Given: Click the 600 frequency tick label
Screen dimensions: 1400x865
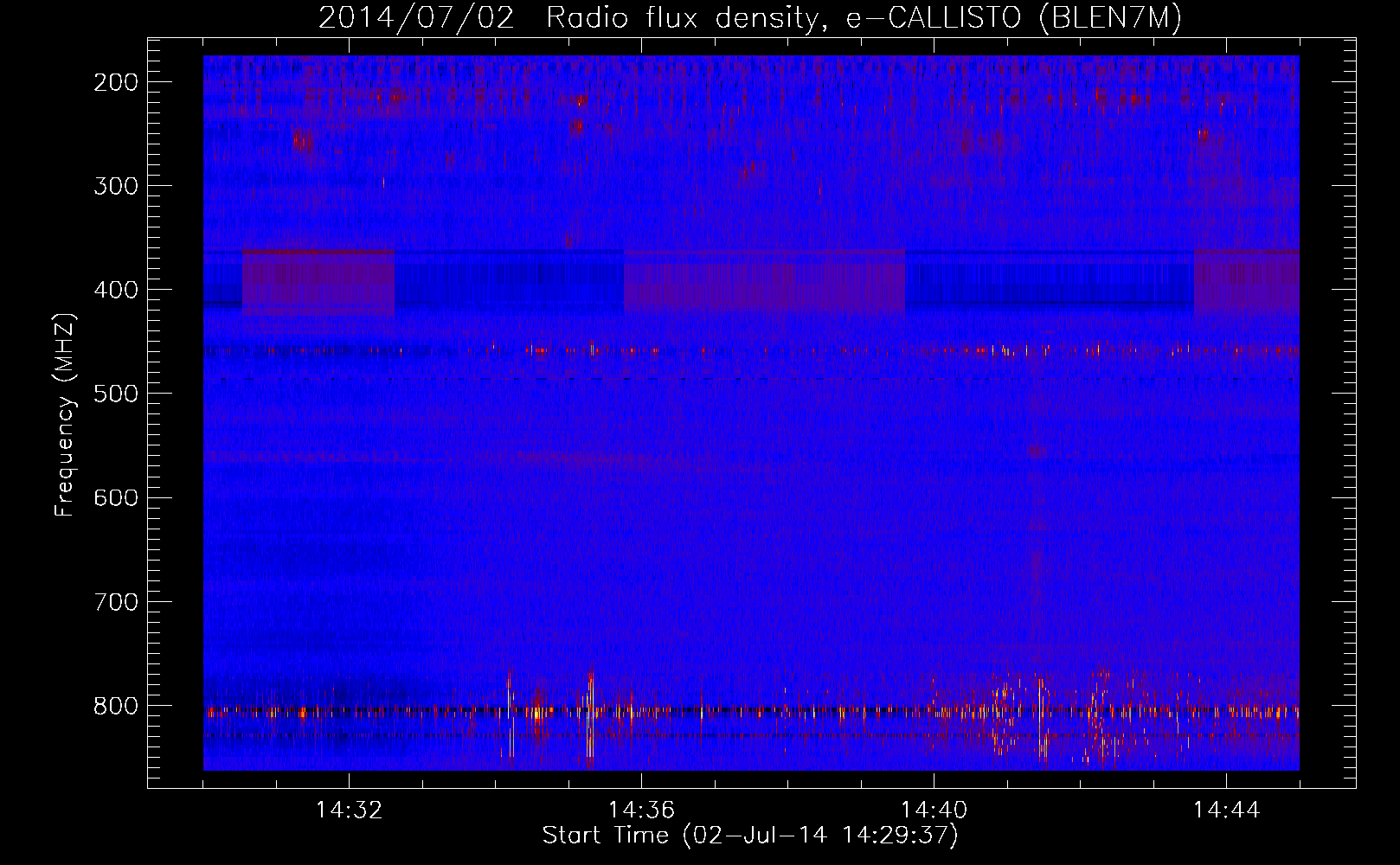Looking at the screenshot, I should click(116, 497).
